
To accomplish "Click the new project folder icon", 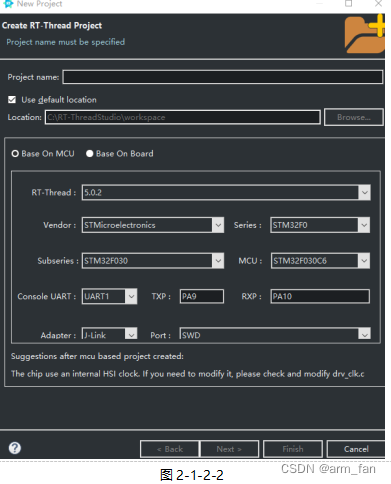I will [364, 34].
